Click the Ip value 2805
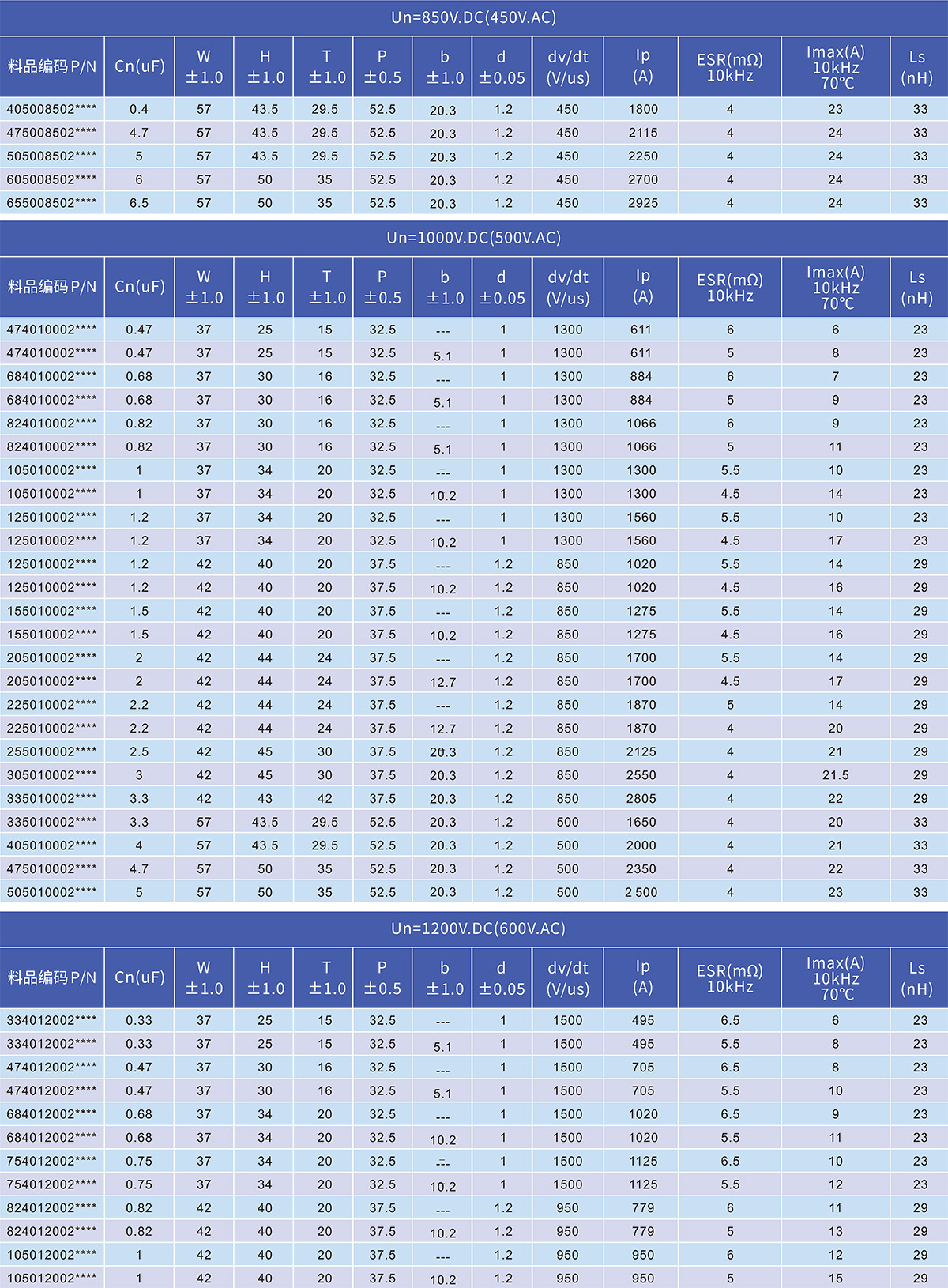Viewport: 948px width, 1288px height. tap(641, 799)
